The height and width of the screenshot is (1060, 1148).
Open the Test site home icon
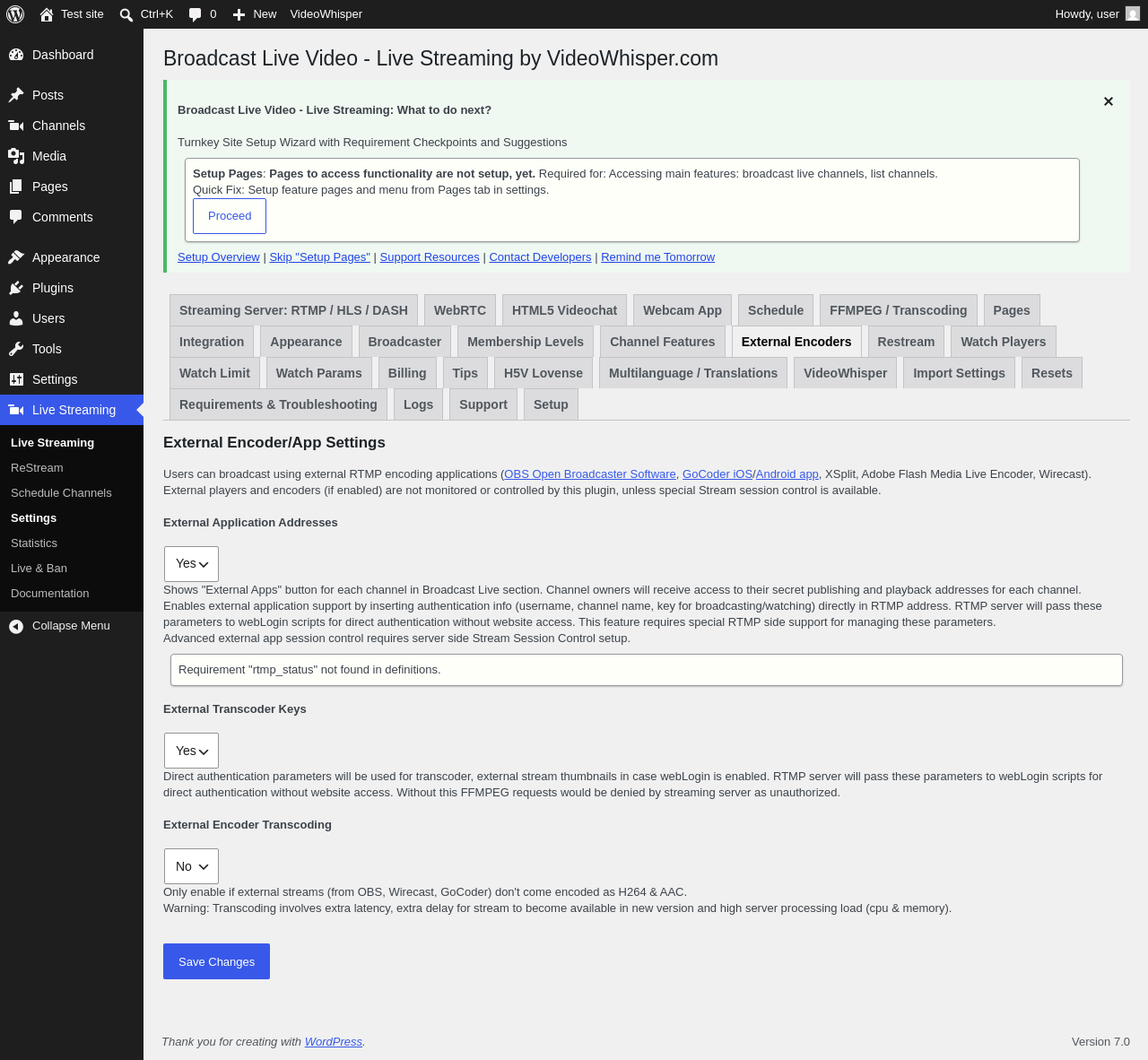(x=47, y=14)
